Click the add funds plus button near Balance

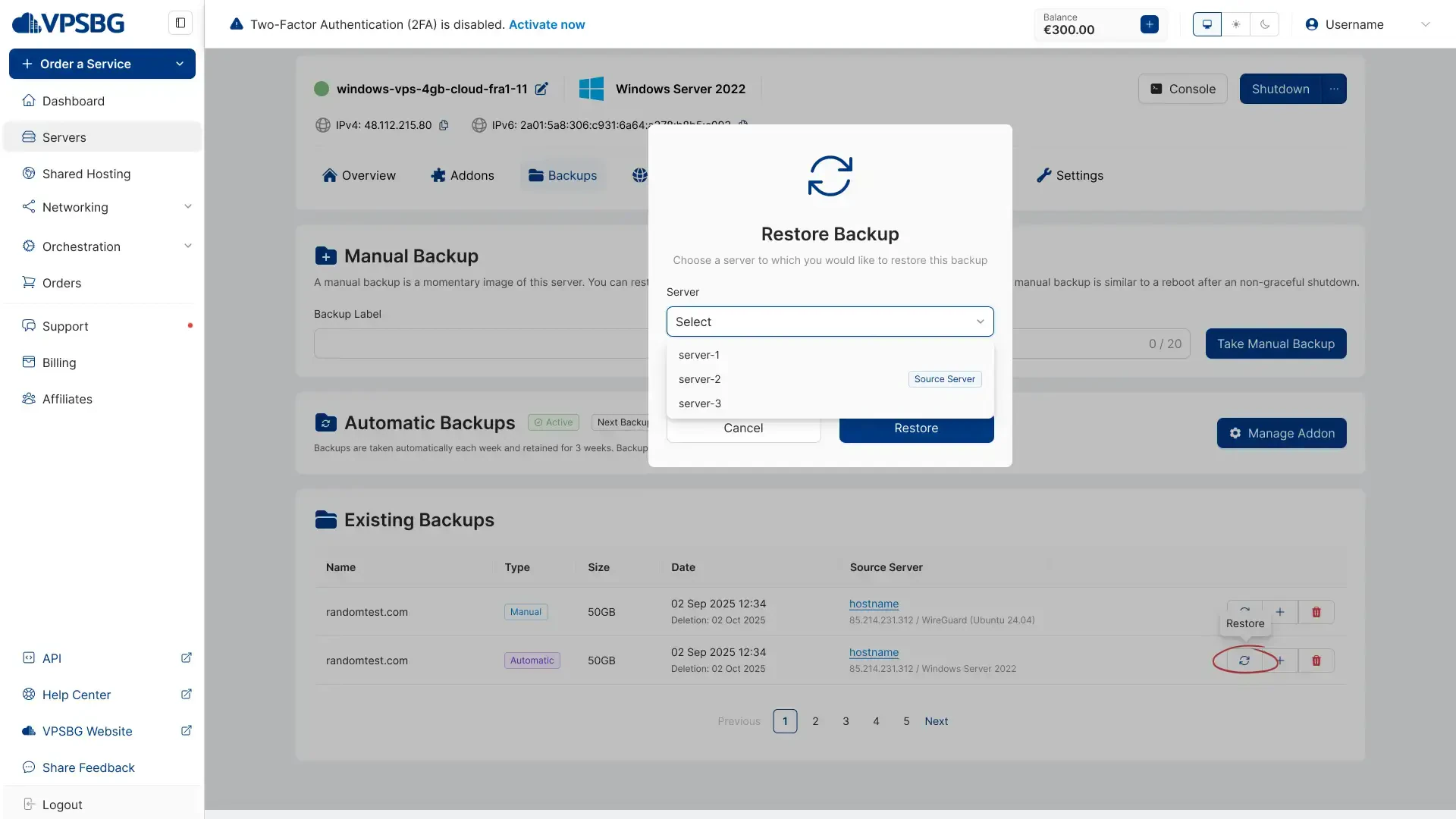click(1149, 24)
